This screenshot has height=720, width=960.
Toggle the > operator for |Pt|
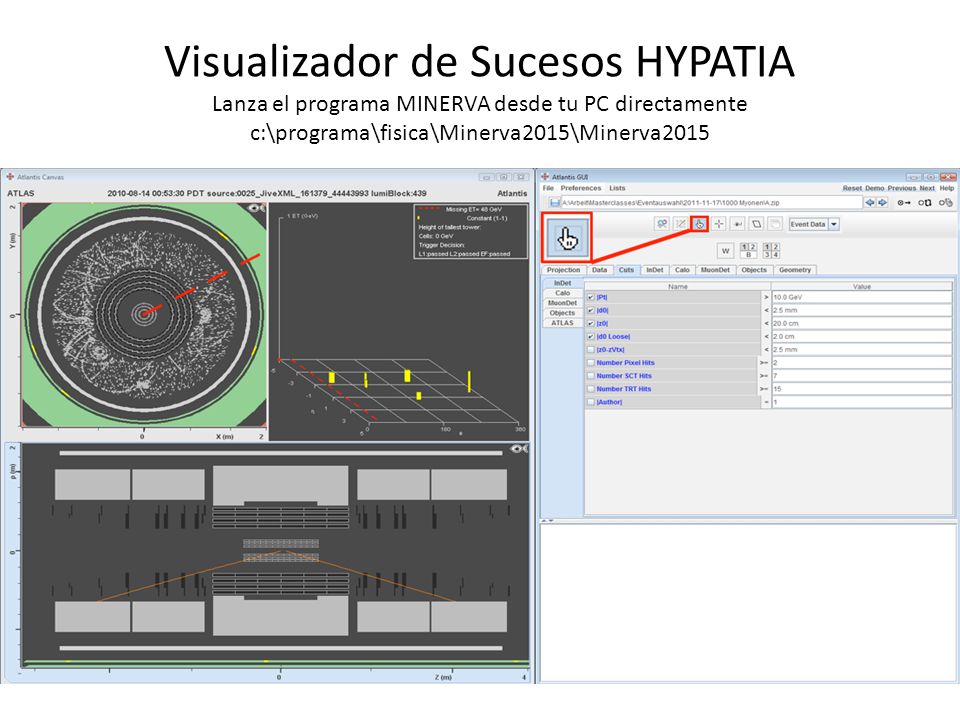[x=765, y=298]
